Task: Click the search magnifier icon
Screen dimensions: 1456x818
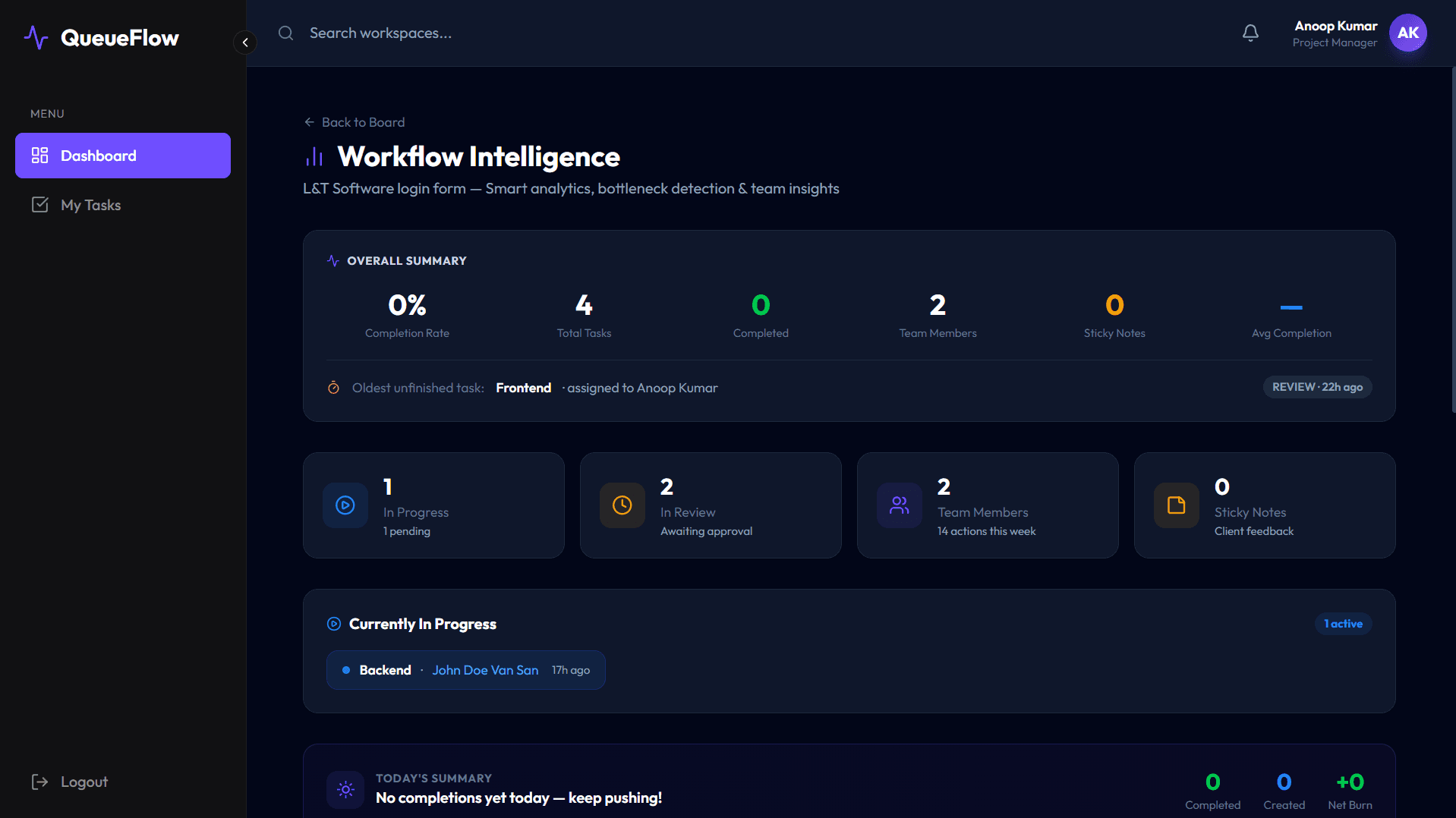Action: coord(285,33)
